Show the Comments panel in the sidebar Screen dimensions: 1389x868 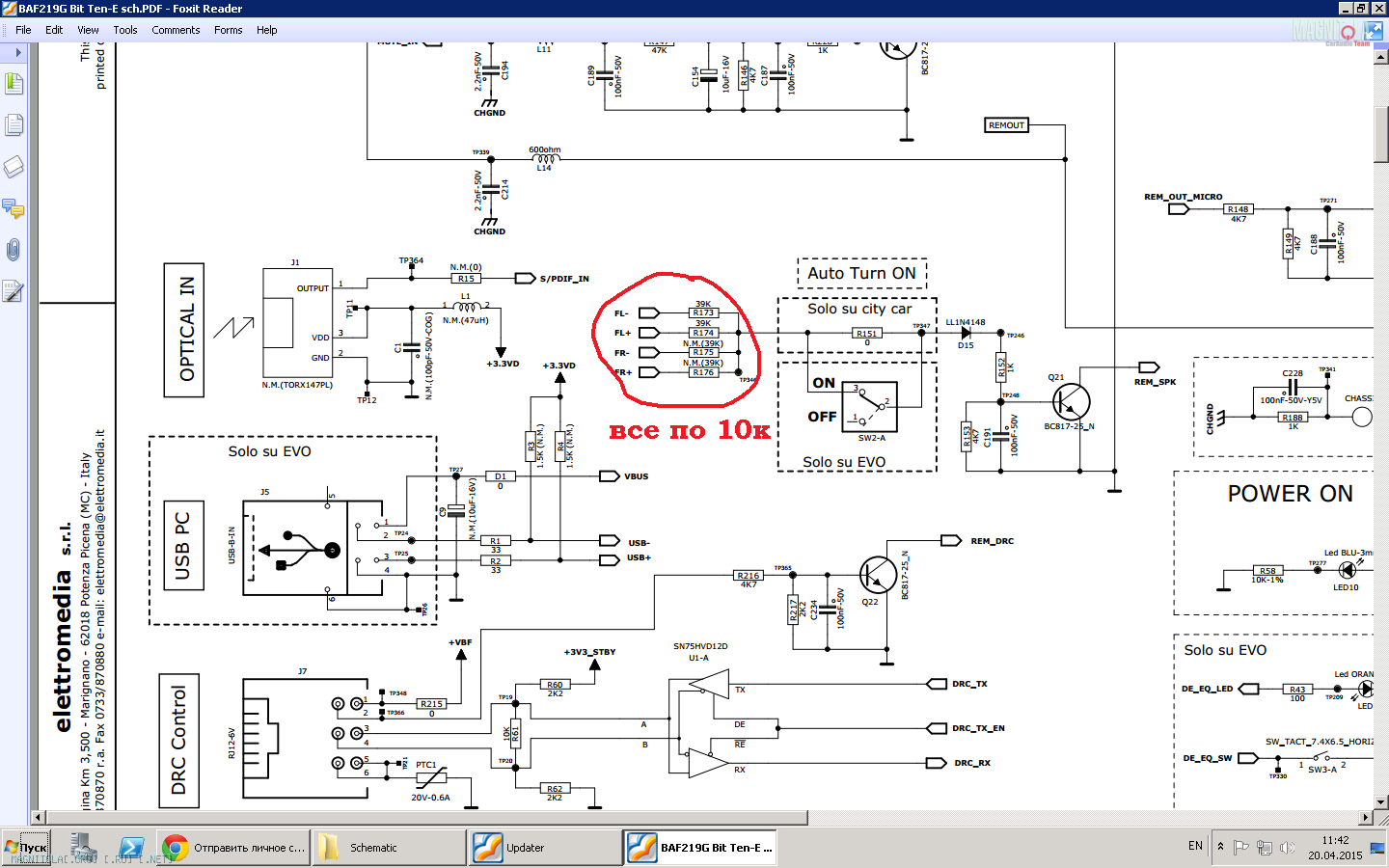(14, 208)
